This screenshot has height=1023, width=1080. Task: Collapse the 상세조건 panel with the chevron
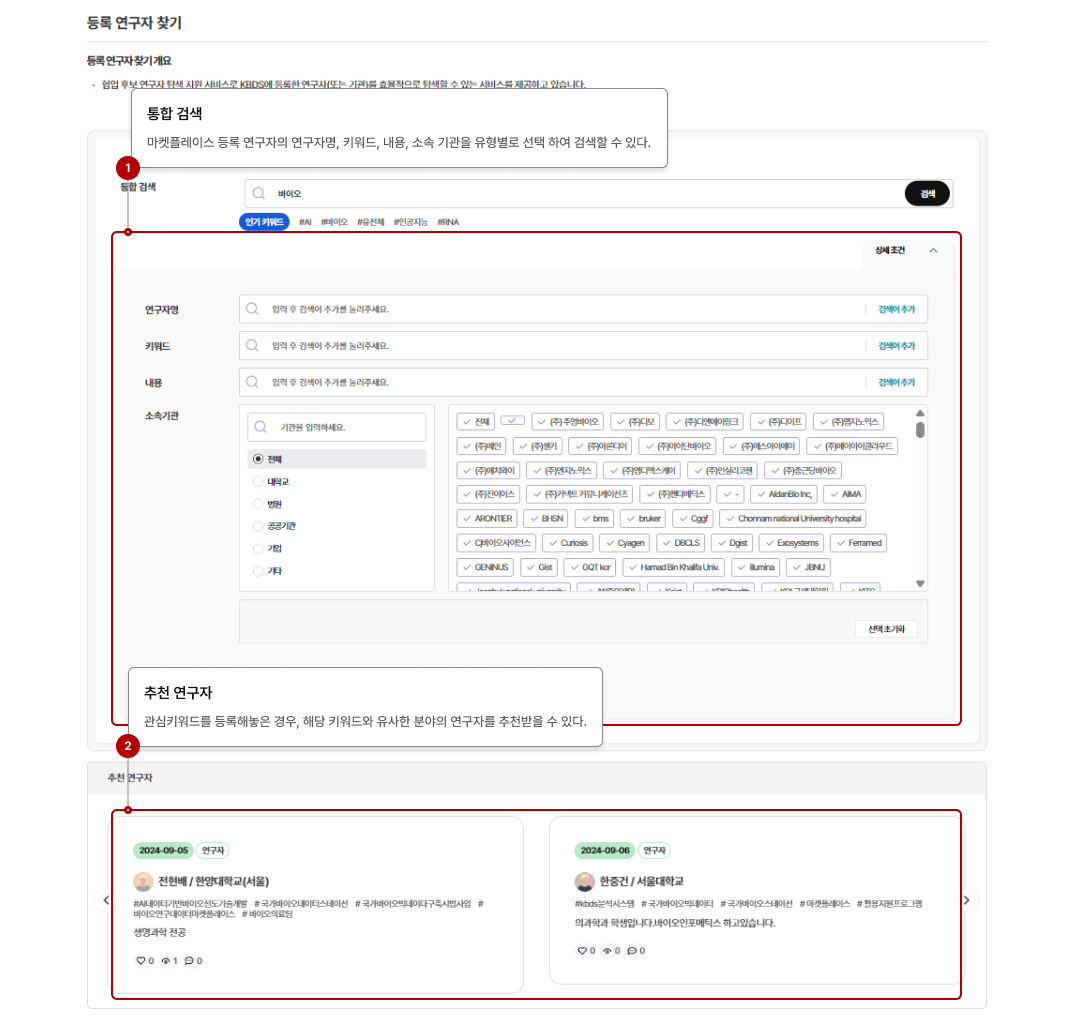(932, 250)
